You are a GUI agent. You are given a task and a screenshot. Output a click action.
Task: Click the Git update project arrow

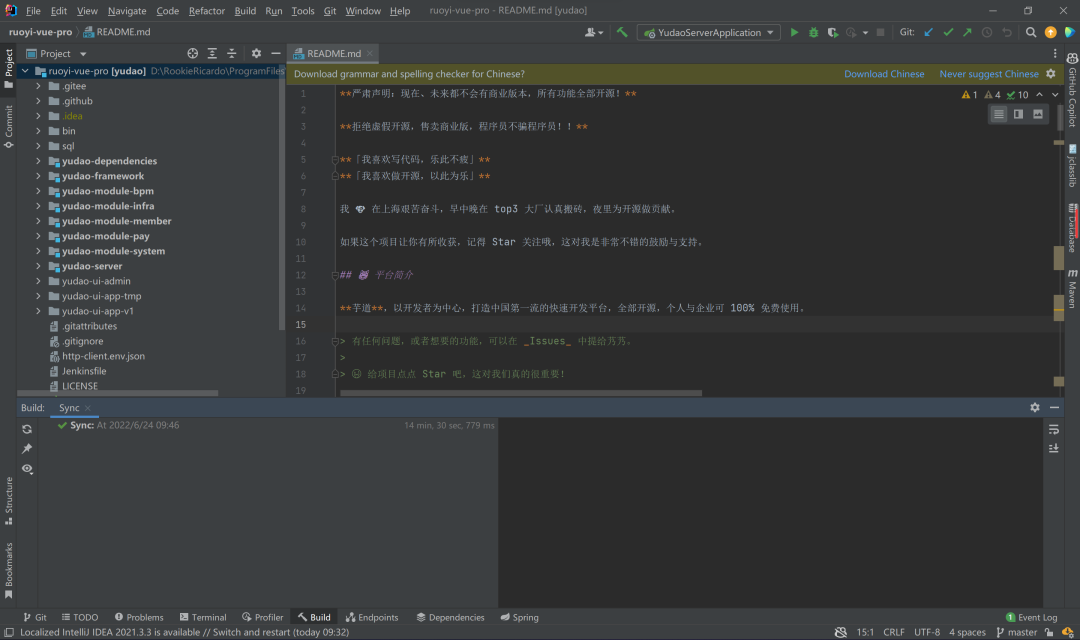(x=928, y=32)
